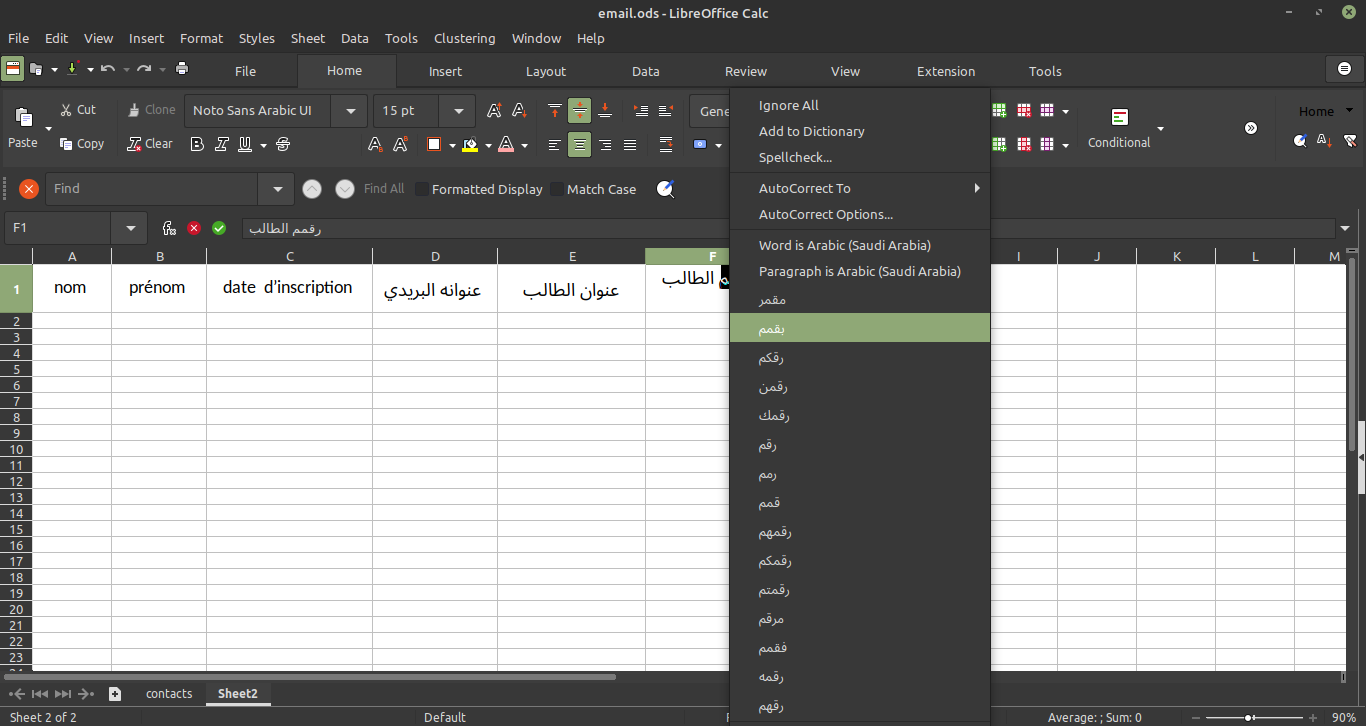This screenshot has width=1366, height=726.
Task: Check the Formatted Display option
Action: [x=422, y=189]
